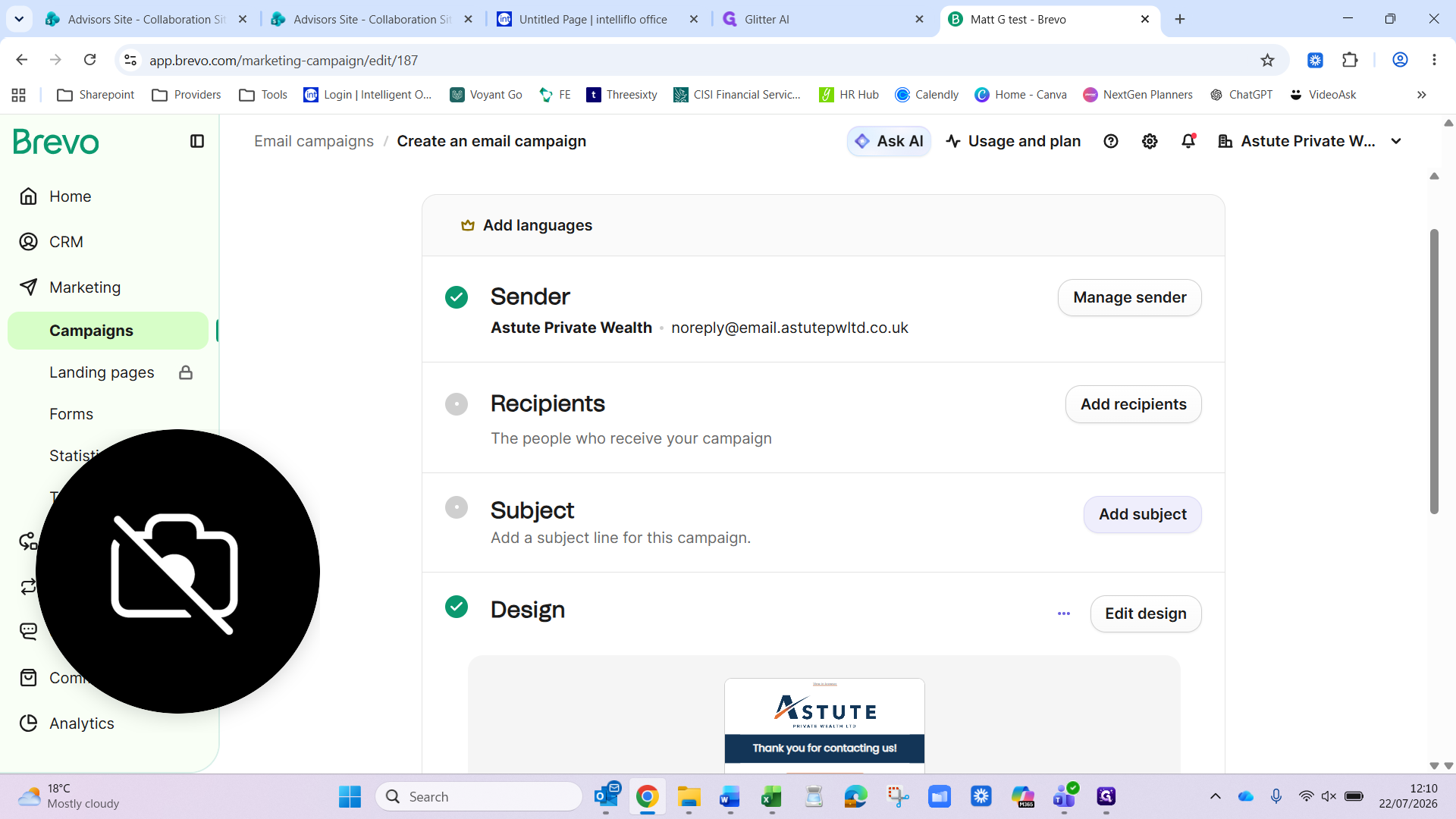Click the CRM sidebar icon
1456x819 pixels.
coord(28,242)
